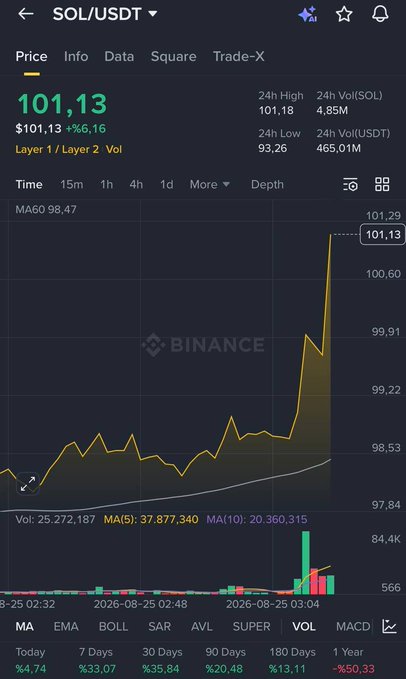Screen dimensions: 406x679
Task: Click the 30 Days change %35,84
Action: 161,669
